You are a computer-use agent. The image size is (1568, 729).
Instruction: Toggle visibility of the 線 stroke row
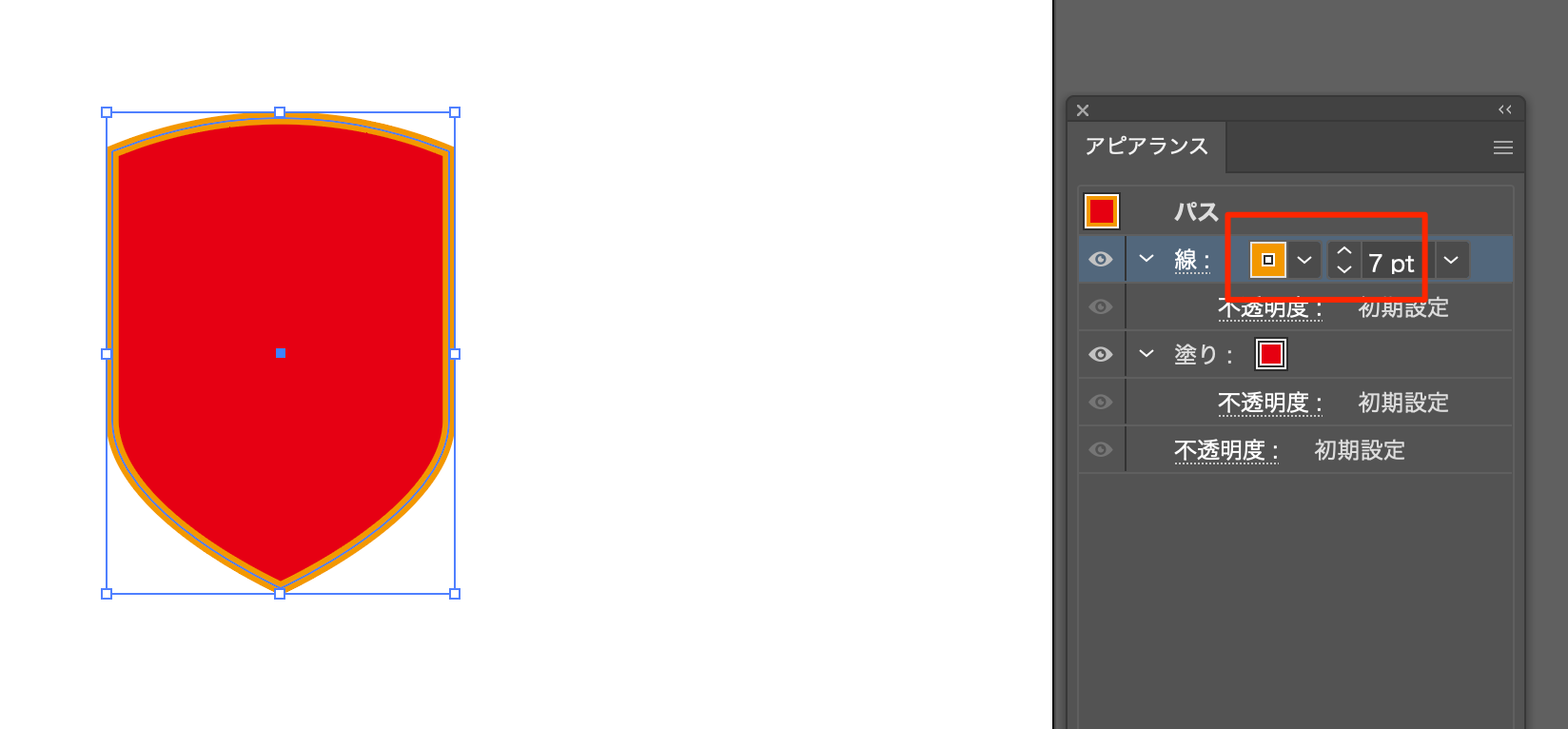1101,260
